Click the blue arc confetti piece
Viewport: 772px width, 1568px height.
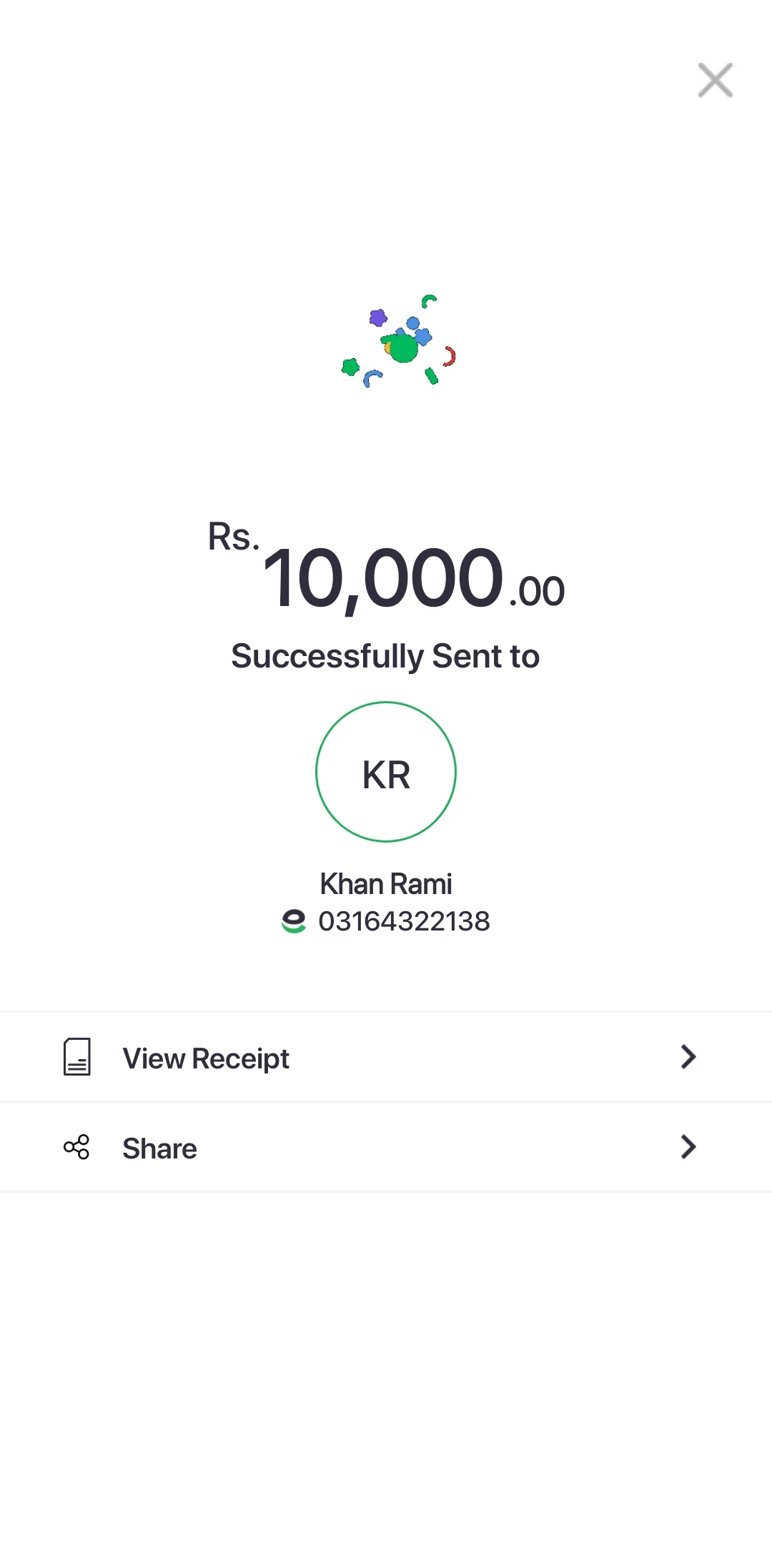pyautogui.click(x=372, y=377)
